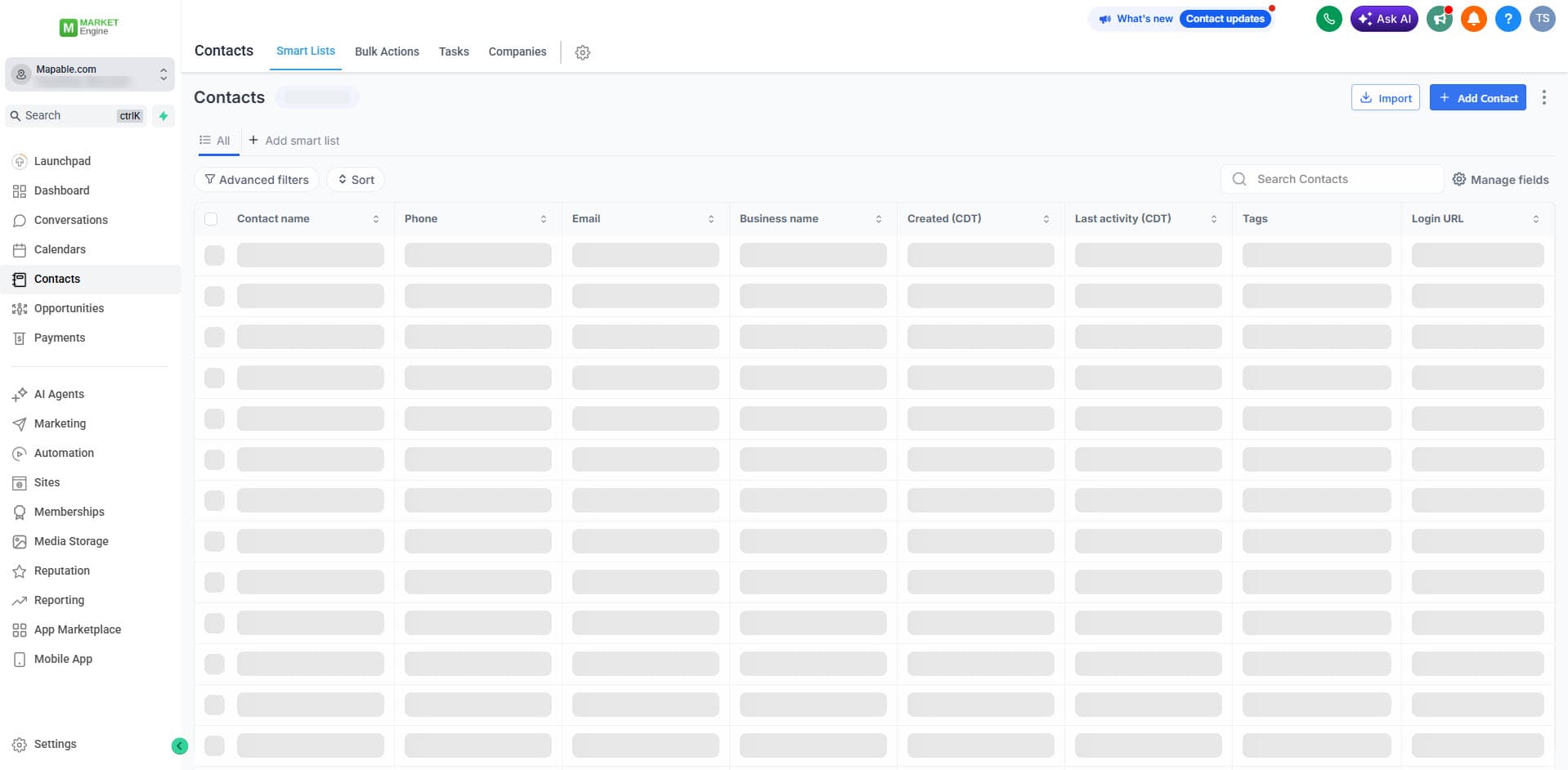Viewport: 1568px width, 770px height.
Task: Click the green lightning quick actions icon
Action: 164,116
